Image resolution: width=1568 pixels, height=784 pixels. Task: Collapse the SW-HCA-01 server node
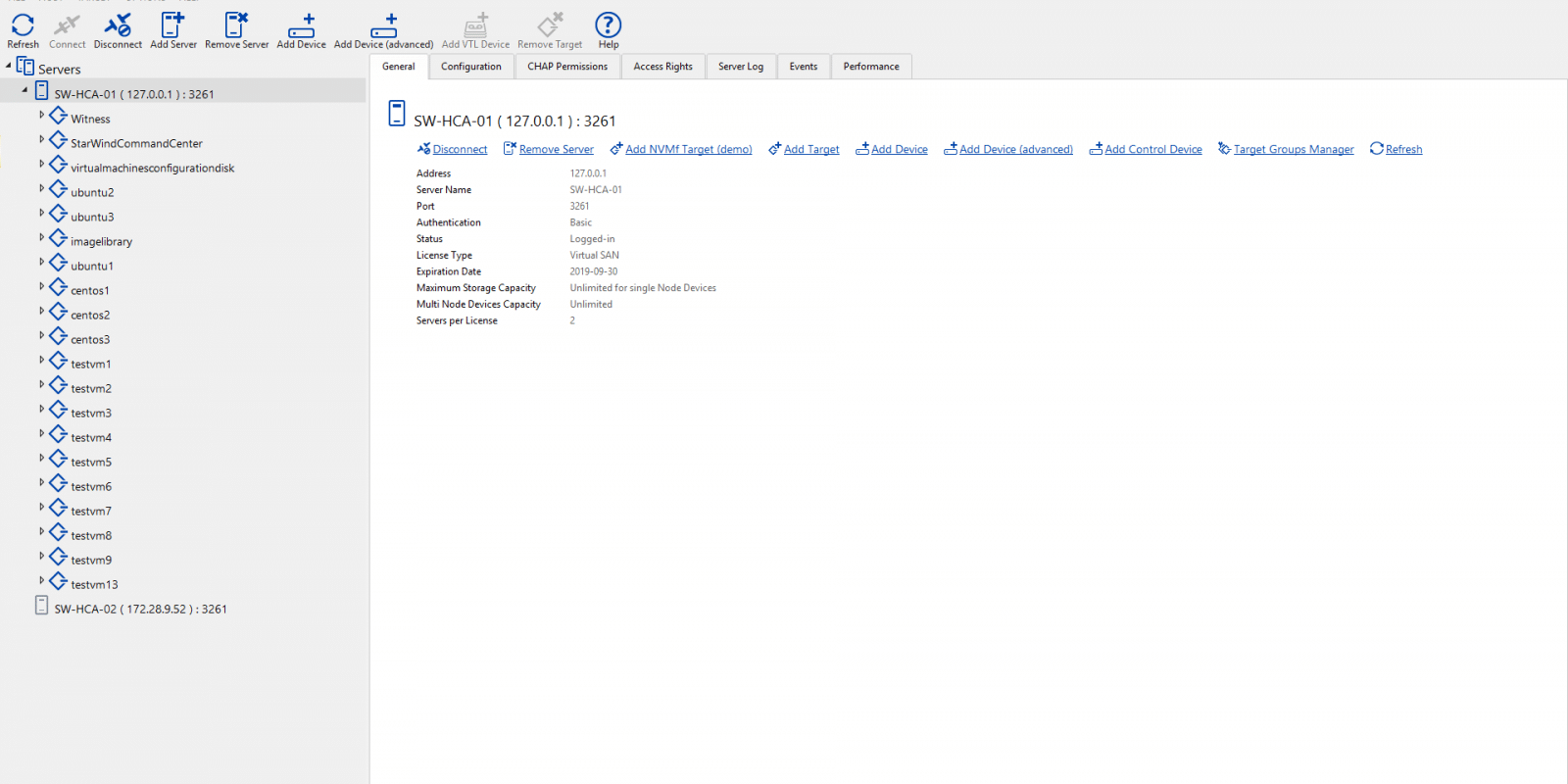(x=25, y=90)
